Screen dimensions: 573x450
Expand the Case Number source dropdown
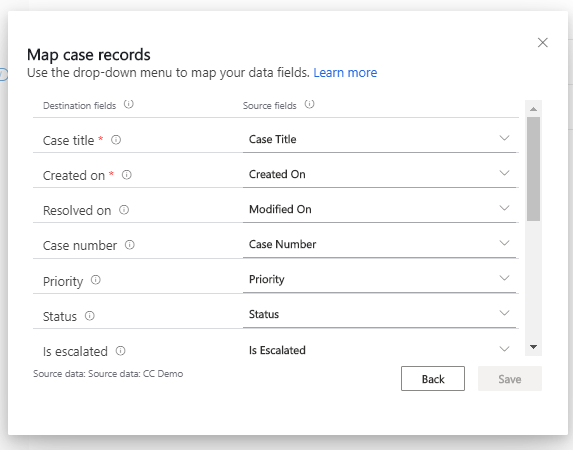[x=380, y=244]
